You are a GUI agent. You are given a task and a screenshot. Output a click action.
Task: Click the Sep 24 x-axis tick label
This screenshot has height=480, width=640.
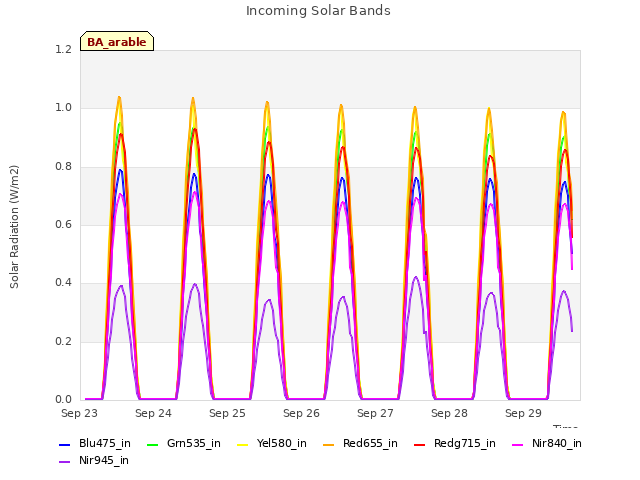pos(153,413)
